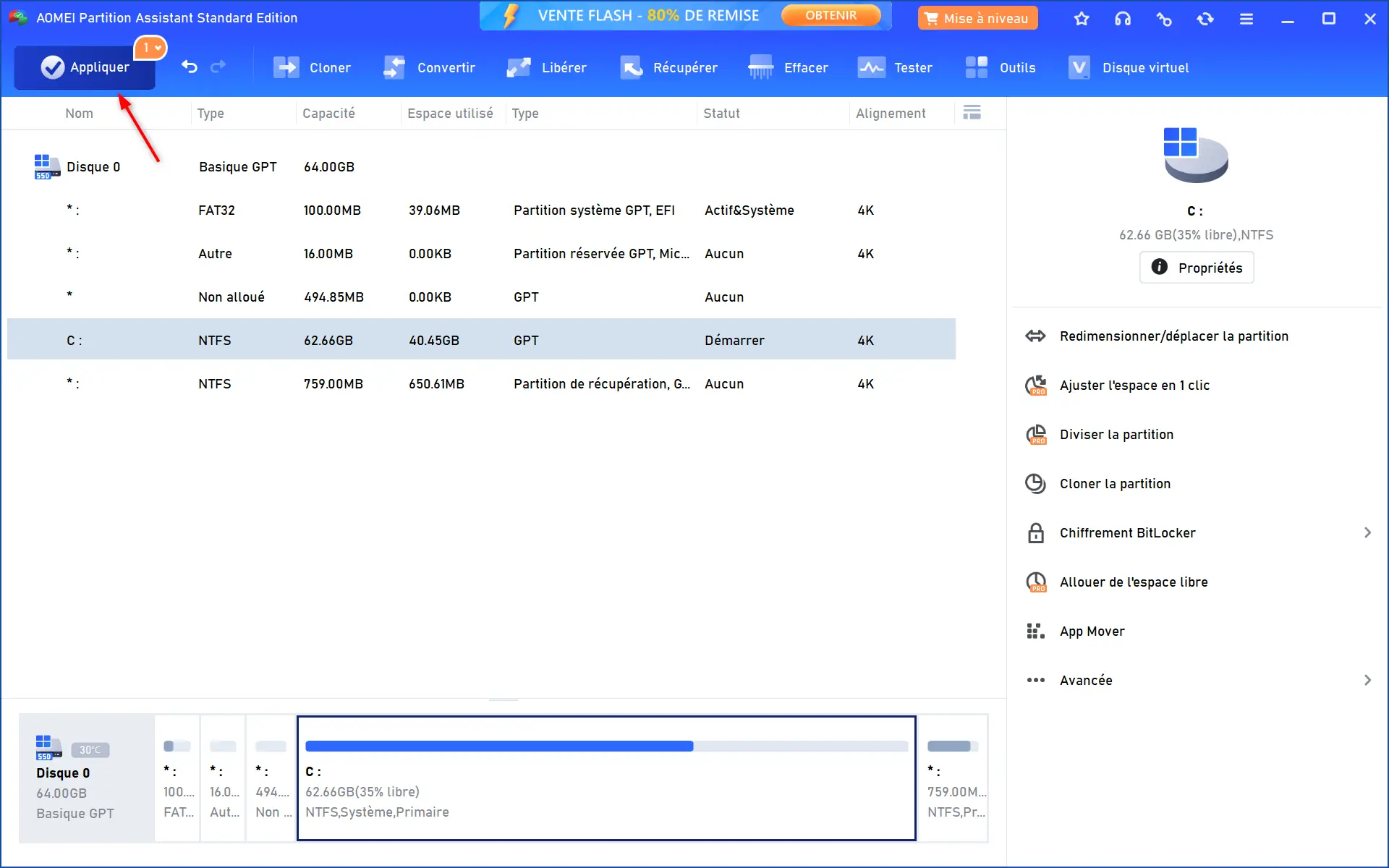Click the Statut column header
The height and width of the screenshot is (868, 1389).
[721, 114]
